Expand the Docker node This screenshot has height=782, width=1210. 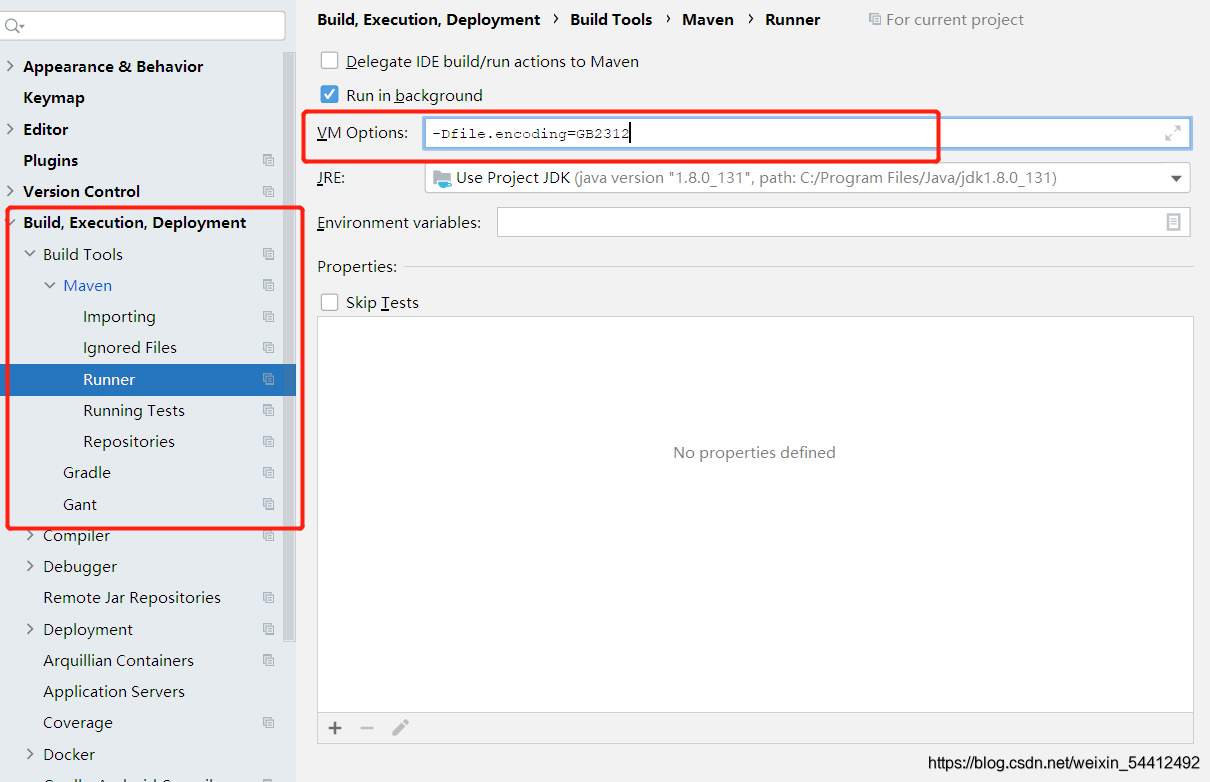coord(30,754)
